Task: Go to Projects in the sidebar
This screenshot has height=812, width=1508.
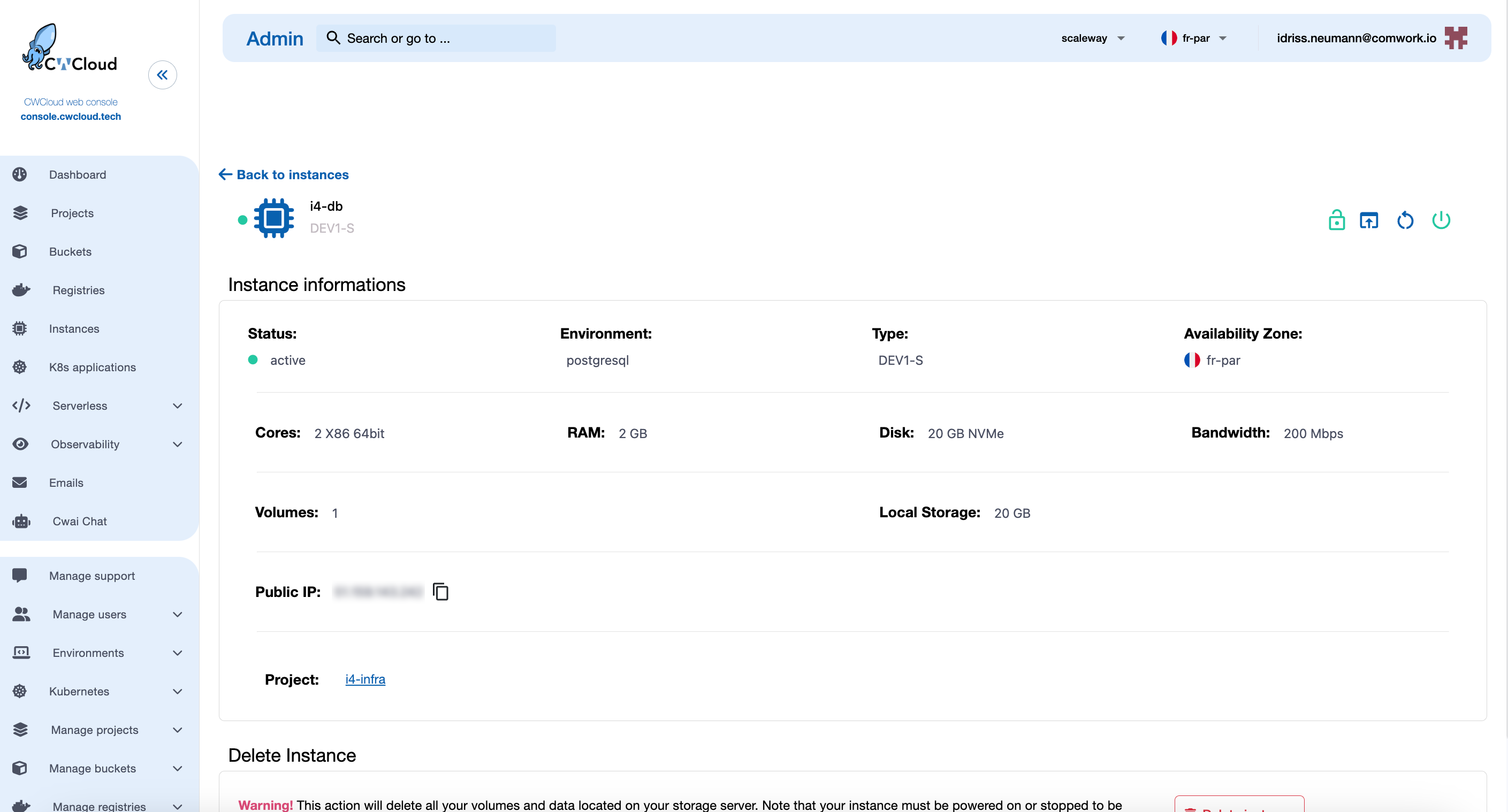Action: click(72, 213)
